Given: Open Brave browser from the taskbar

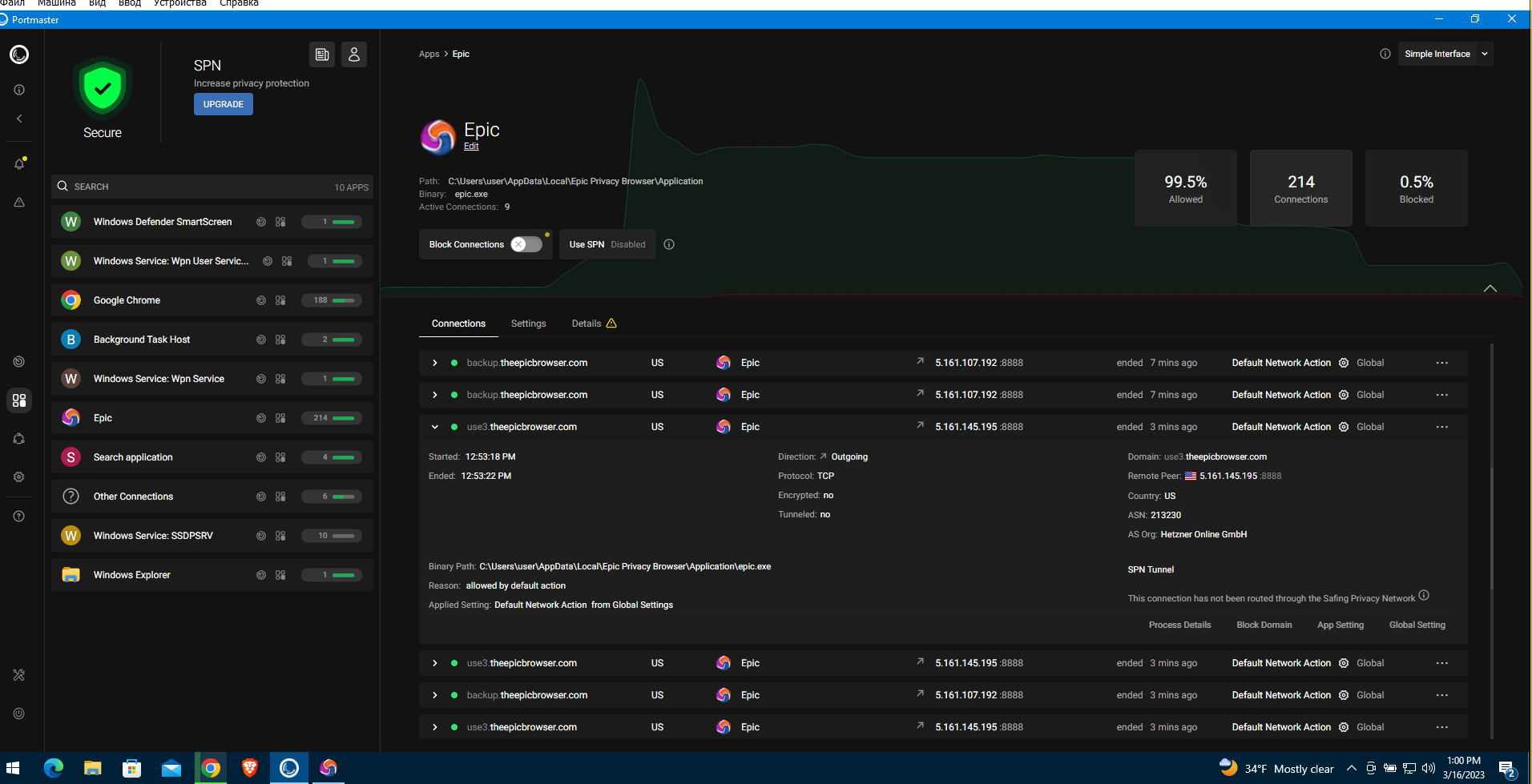Looking at the screenshot, I should click(250, 768).
